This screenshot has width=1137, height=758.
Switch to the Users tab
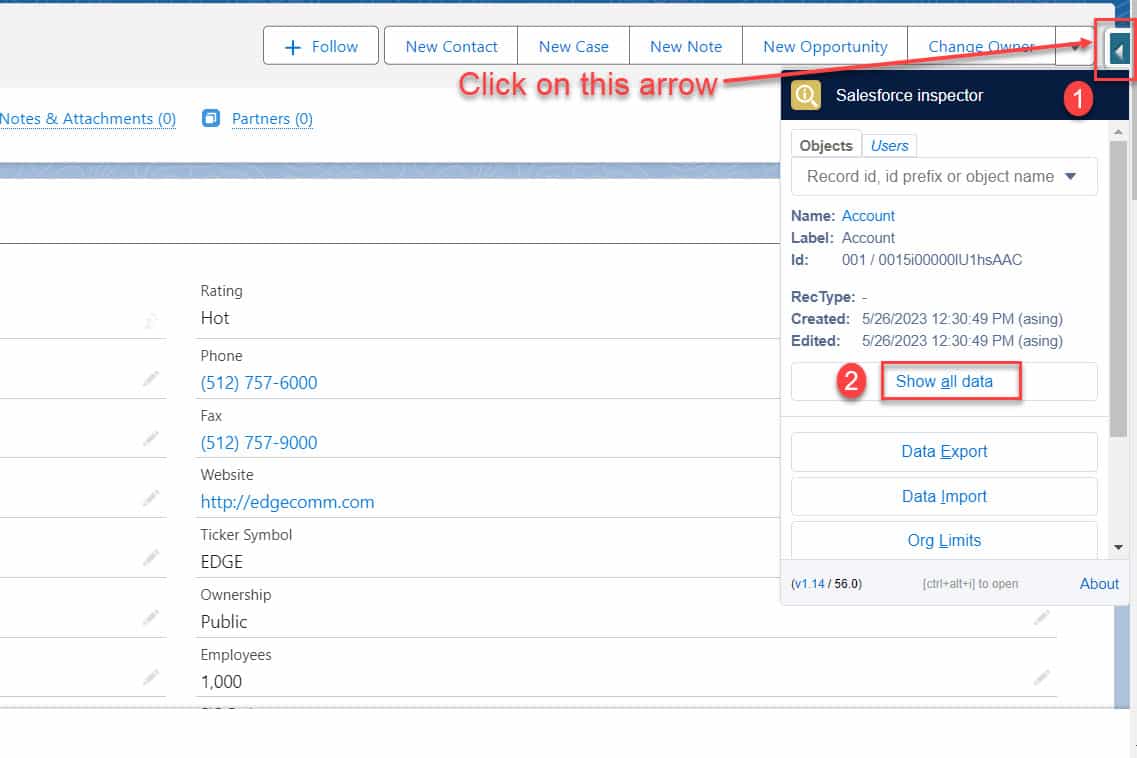point(889,145)
